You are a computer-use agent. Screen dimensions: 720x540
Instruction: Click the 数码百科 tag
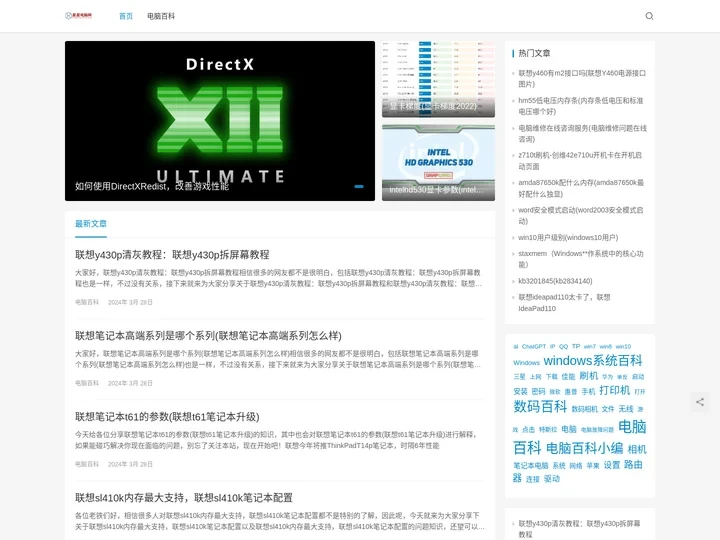540,406
